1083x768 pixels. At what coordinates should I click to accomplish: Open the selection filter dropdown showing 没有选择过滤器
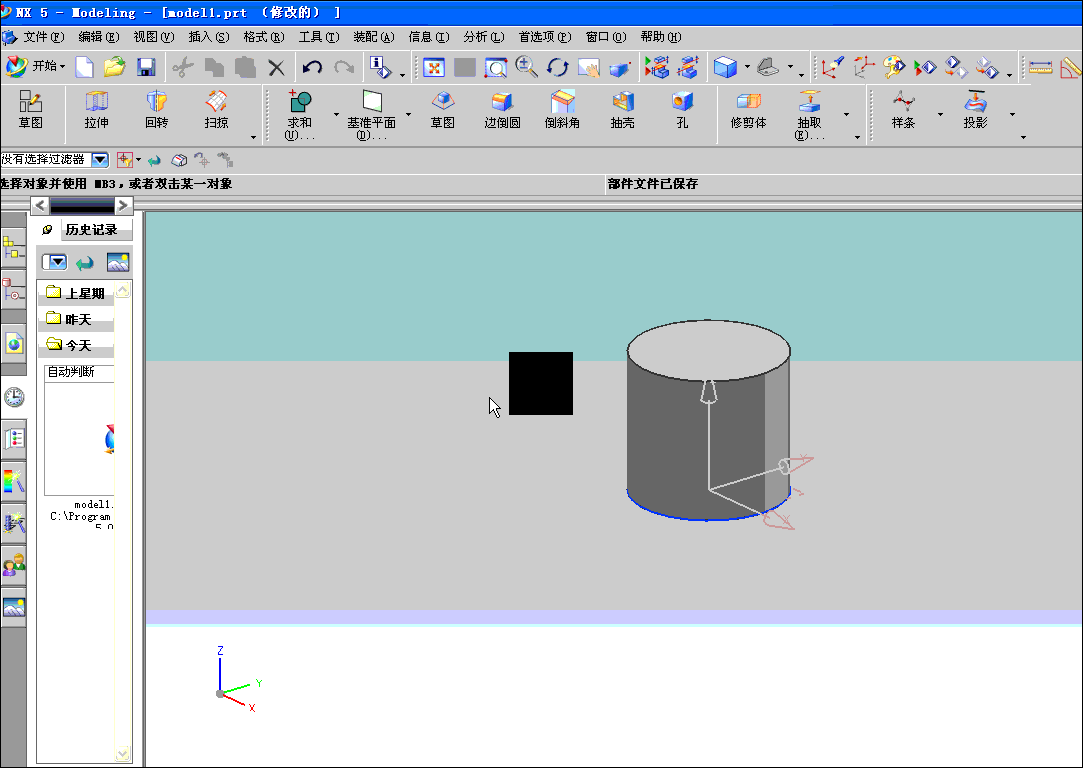(x=97, y=159)
